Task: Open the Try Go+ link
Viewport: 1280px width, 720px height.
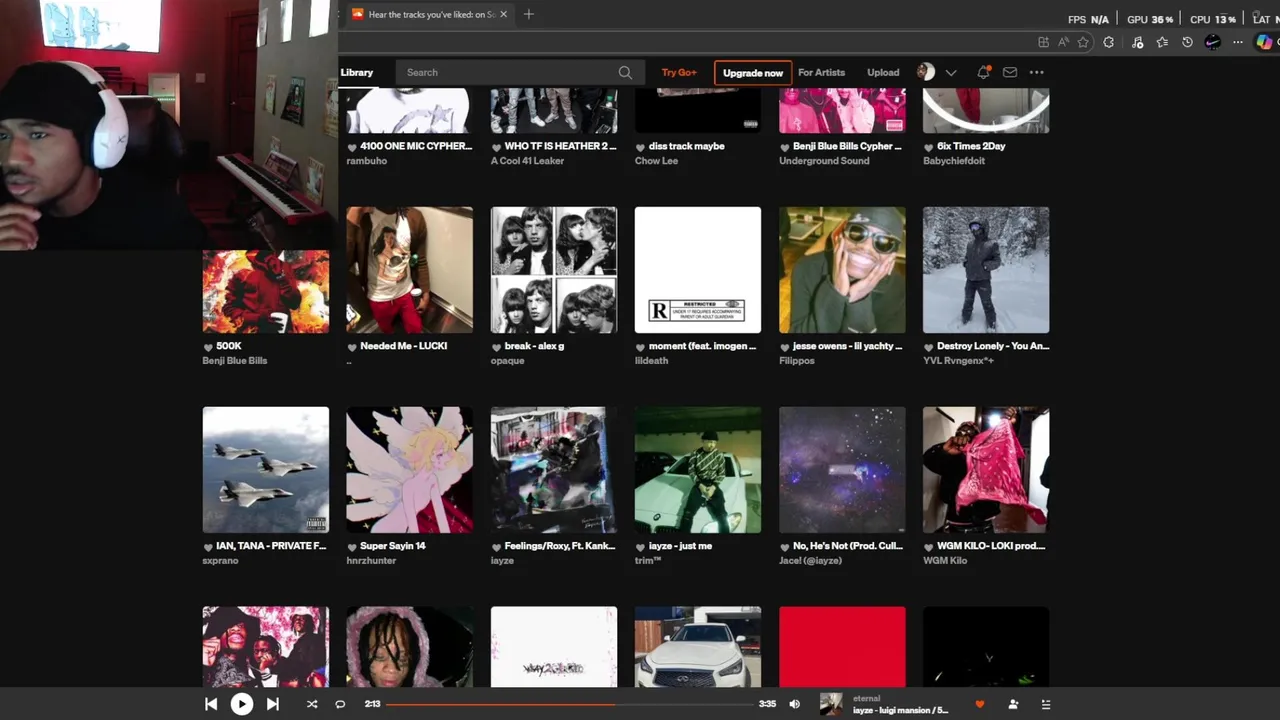Action: pyautogui.click(x=679, y=72)
